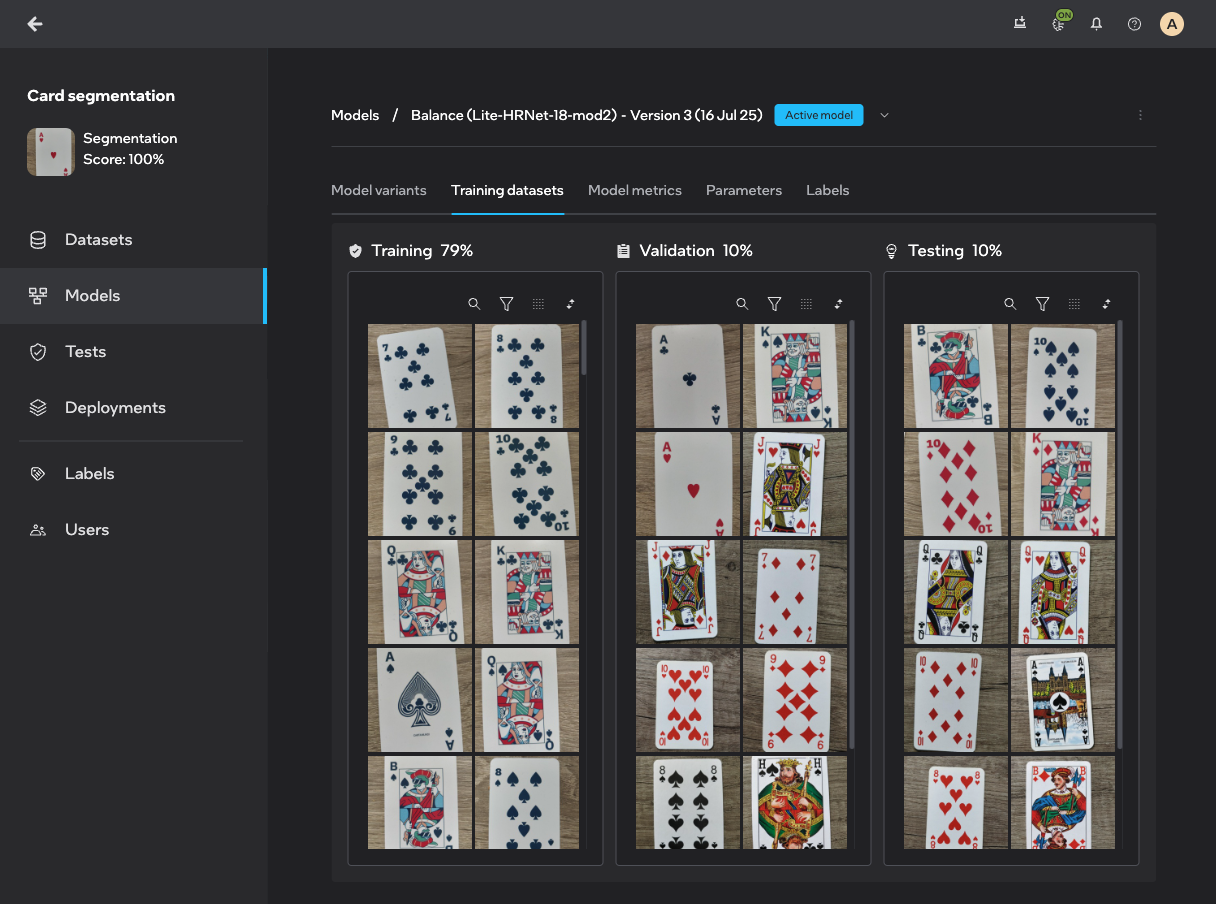Viewport: 1216px width, 904px height.
Task: Click the back arrow in the header
Action: pos(35,24)
